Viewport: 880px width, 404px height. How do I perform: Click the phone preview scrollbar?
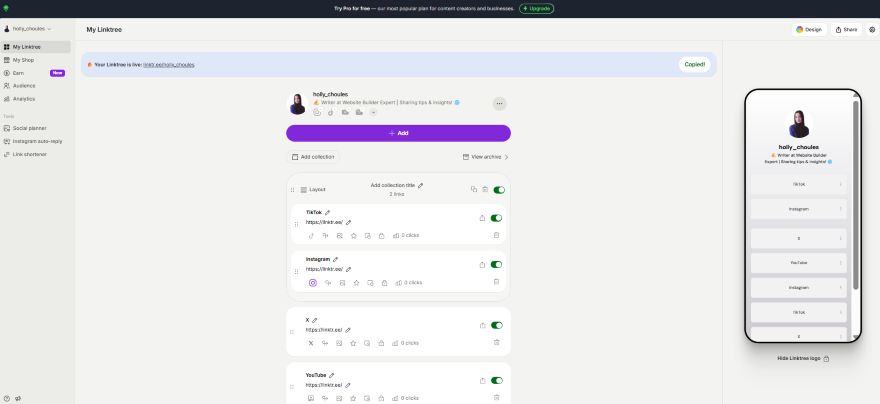(x=856, y=195)
